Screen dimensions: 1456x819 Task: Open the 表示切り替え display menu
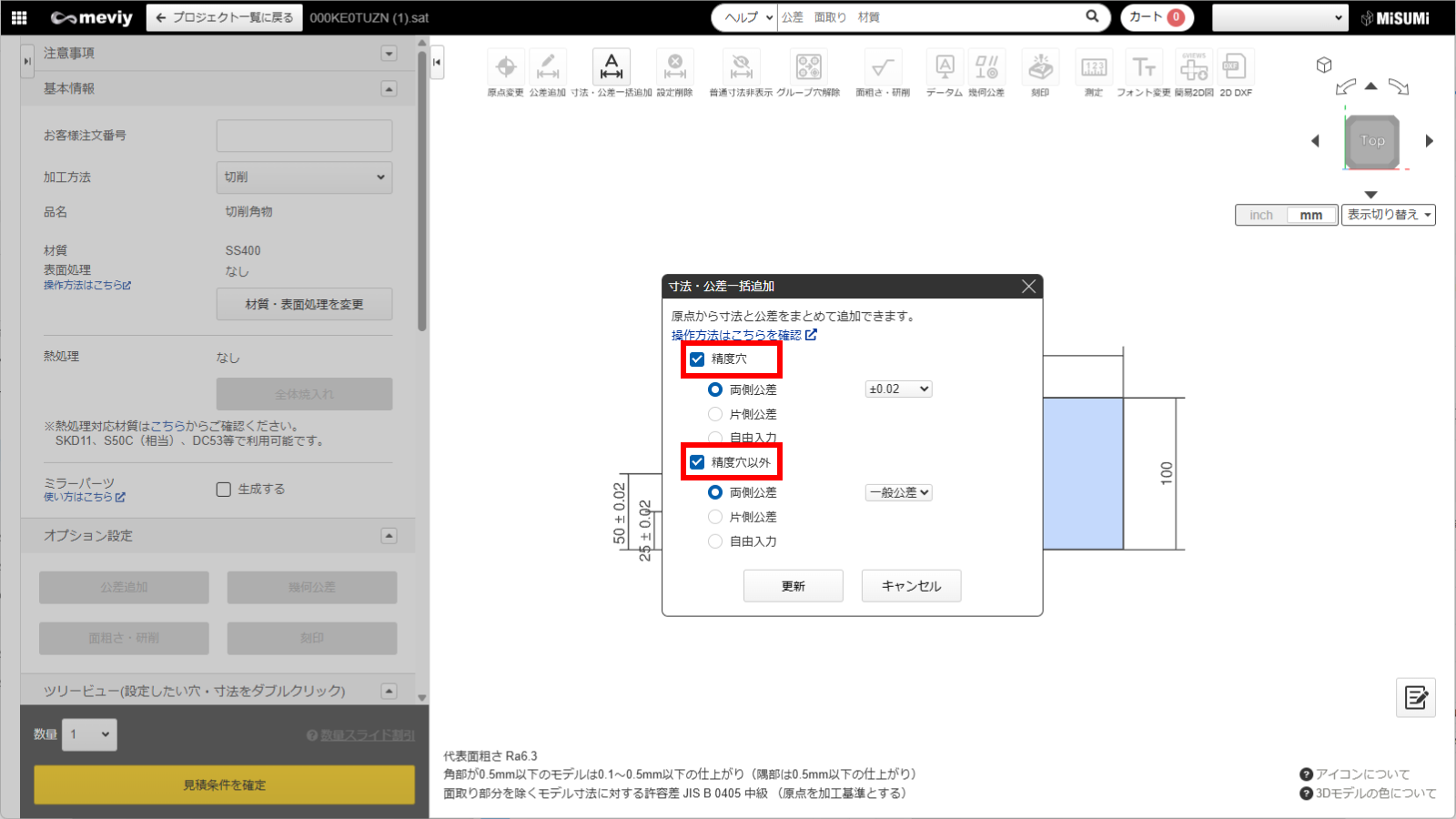(1388, 215)
